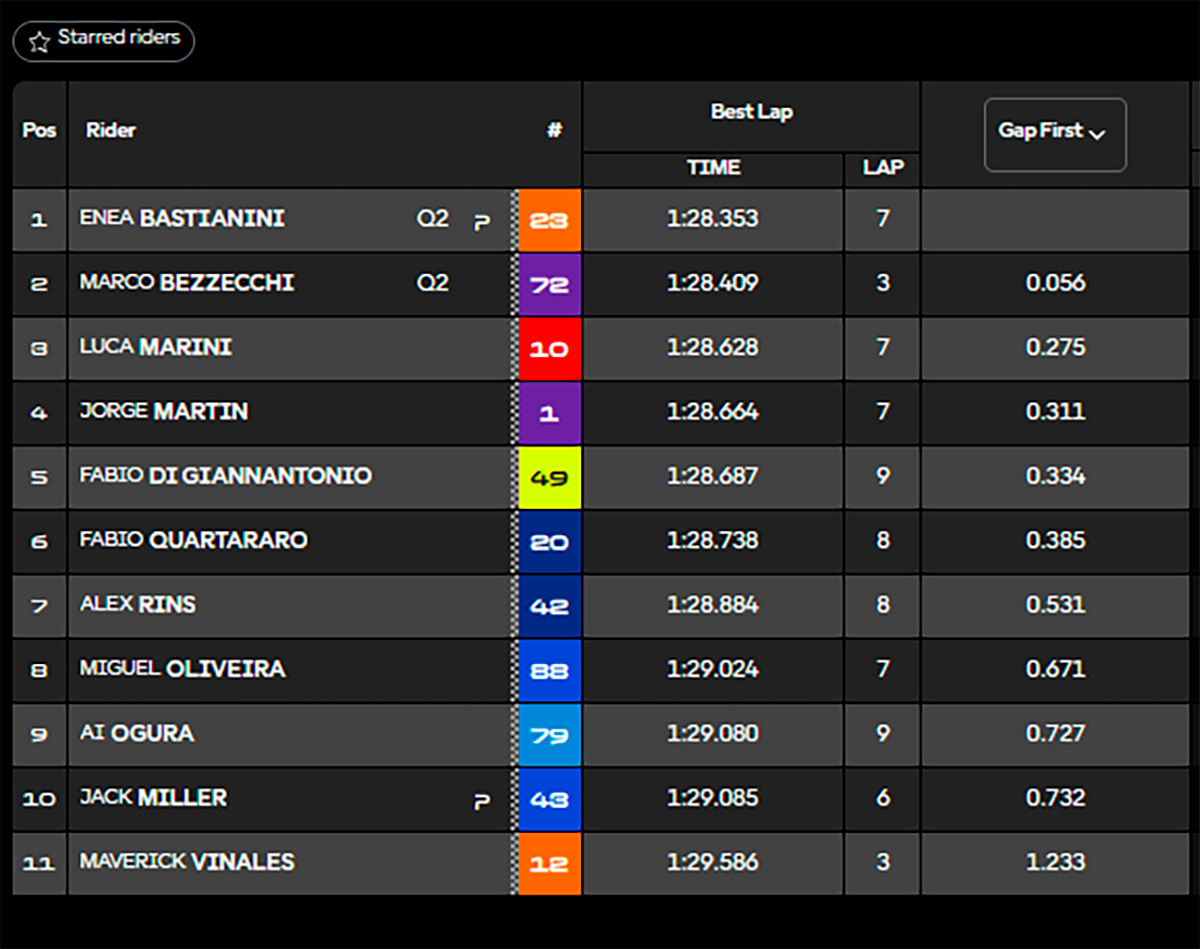This screenshot has height=949, width=1200.
Task: Toggle the Starred riders filter
Action: pos(104,41)
